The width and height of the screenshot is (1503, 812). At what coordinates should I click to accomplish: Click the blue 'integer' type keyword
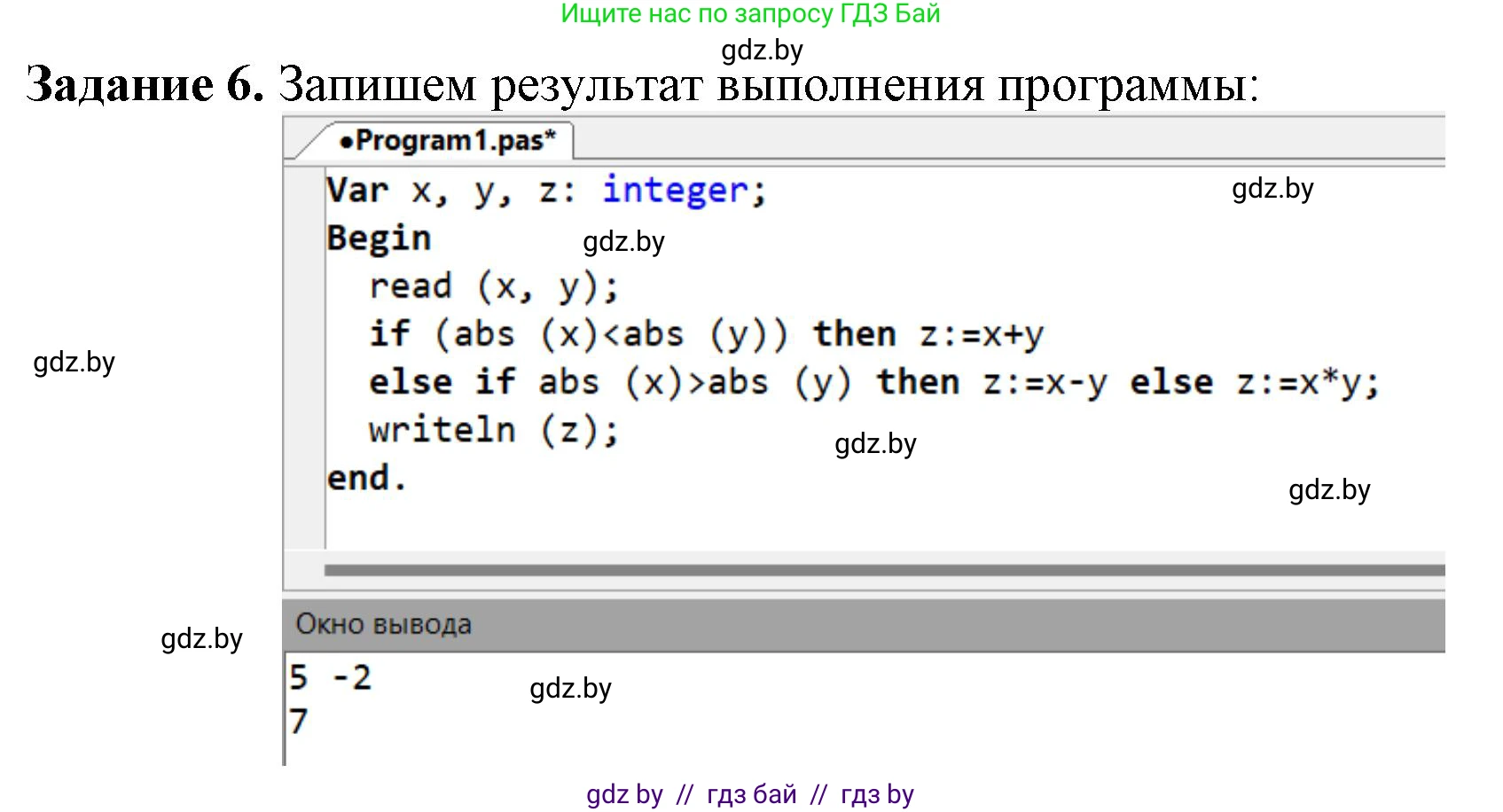pos(675,191)
